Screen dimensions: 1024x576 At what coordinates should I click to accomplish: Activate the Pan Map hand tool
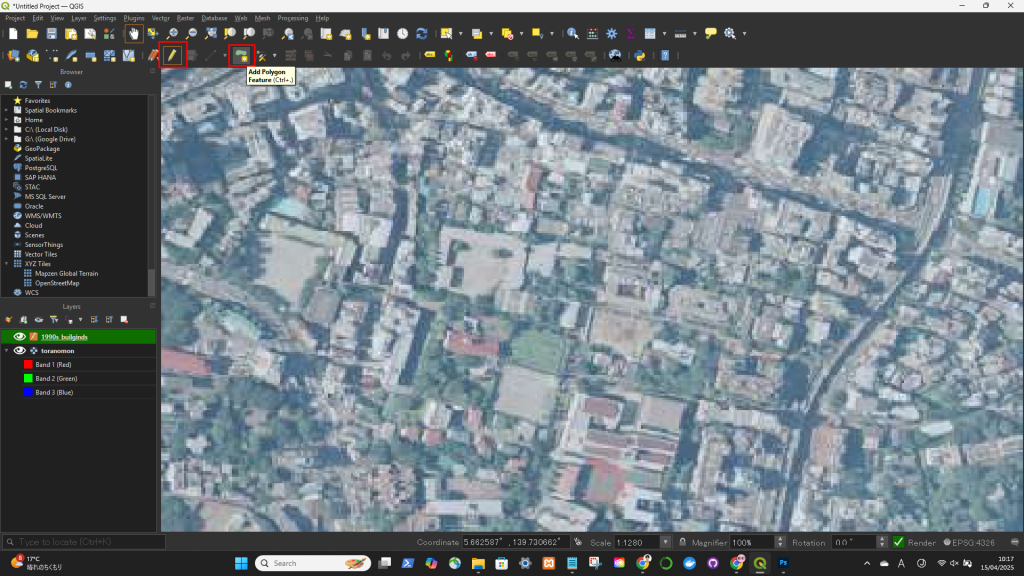click(133, 33)
